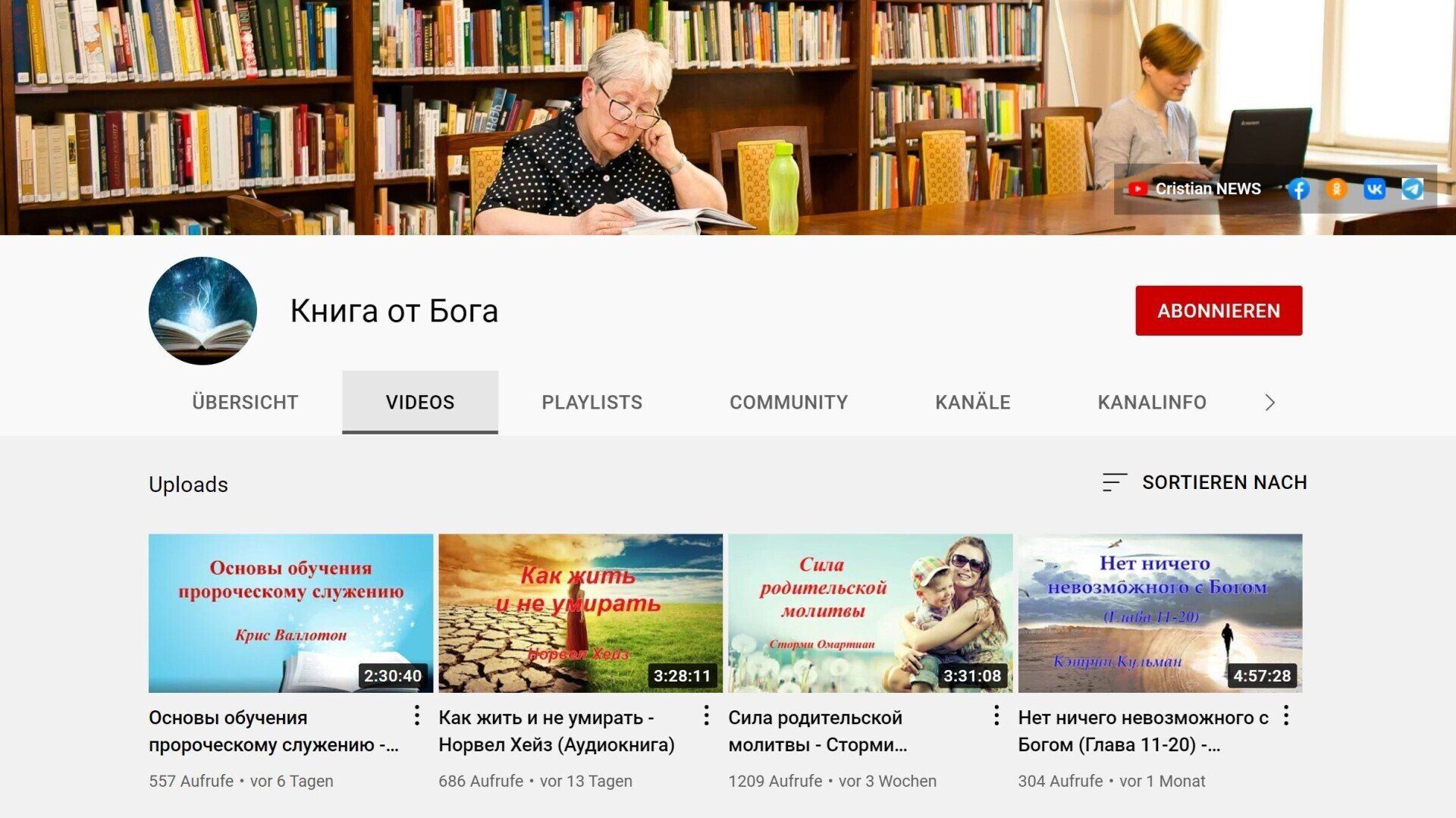This screenshot has height=818, width=1456.
Task: Click the Книга от Бога channel avatar
Action: click(x=202, y=311)
